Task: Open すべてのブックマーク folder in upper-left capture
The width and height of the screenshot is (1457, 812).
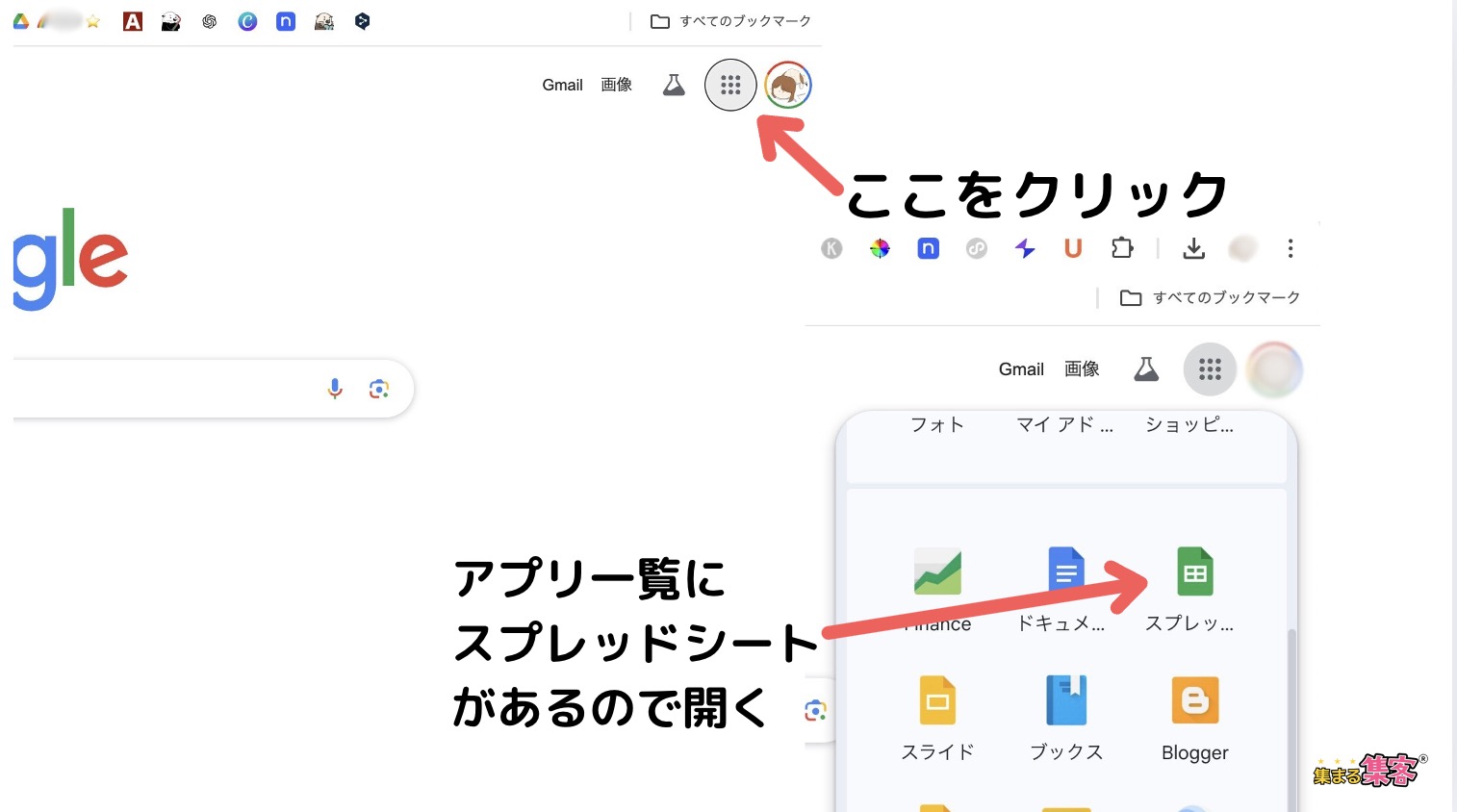Action: tap(731, 21)
